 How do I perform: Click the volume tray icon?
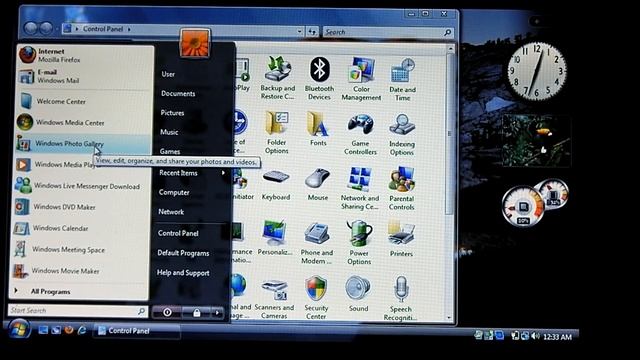[535, 336]
